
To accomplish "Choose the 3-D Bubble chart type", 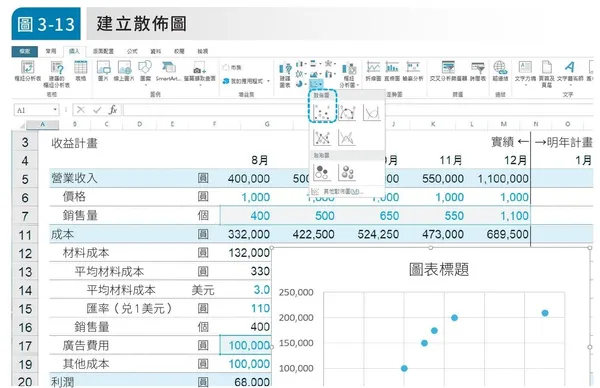I will tap(347, 172).
